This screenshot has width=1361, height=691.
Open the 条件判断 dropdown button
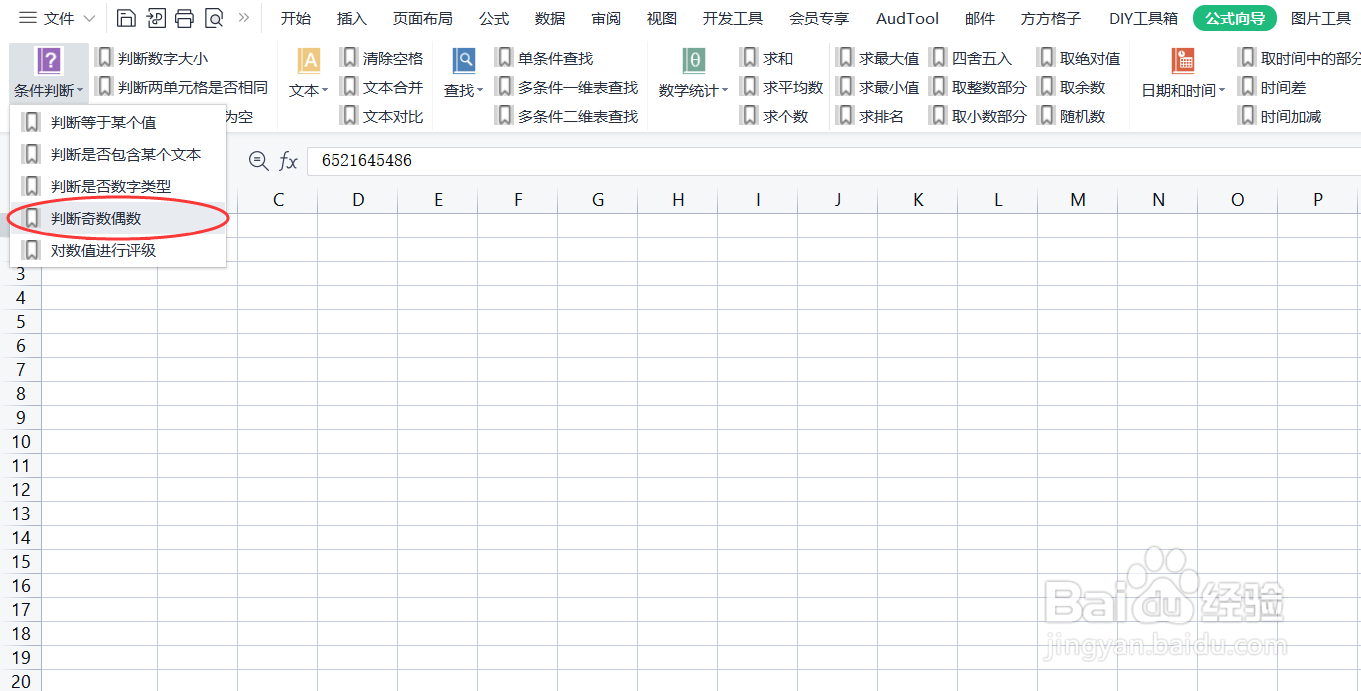(x=48, y=72)
